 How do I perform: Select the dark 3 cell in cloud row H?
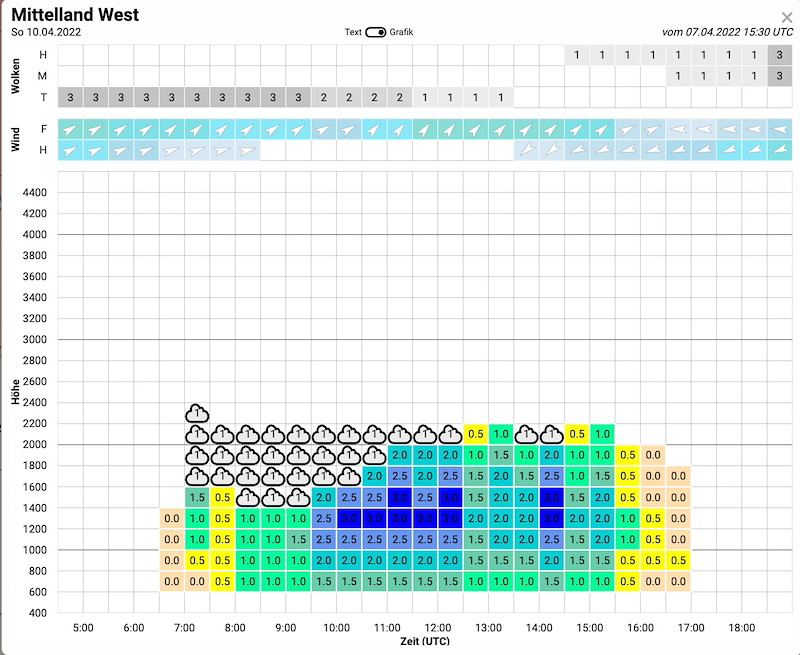point(779,55)
